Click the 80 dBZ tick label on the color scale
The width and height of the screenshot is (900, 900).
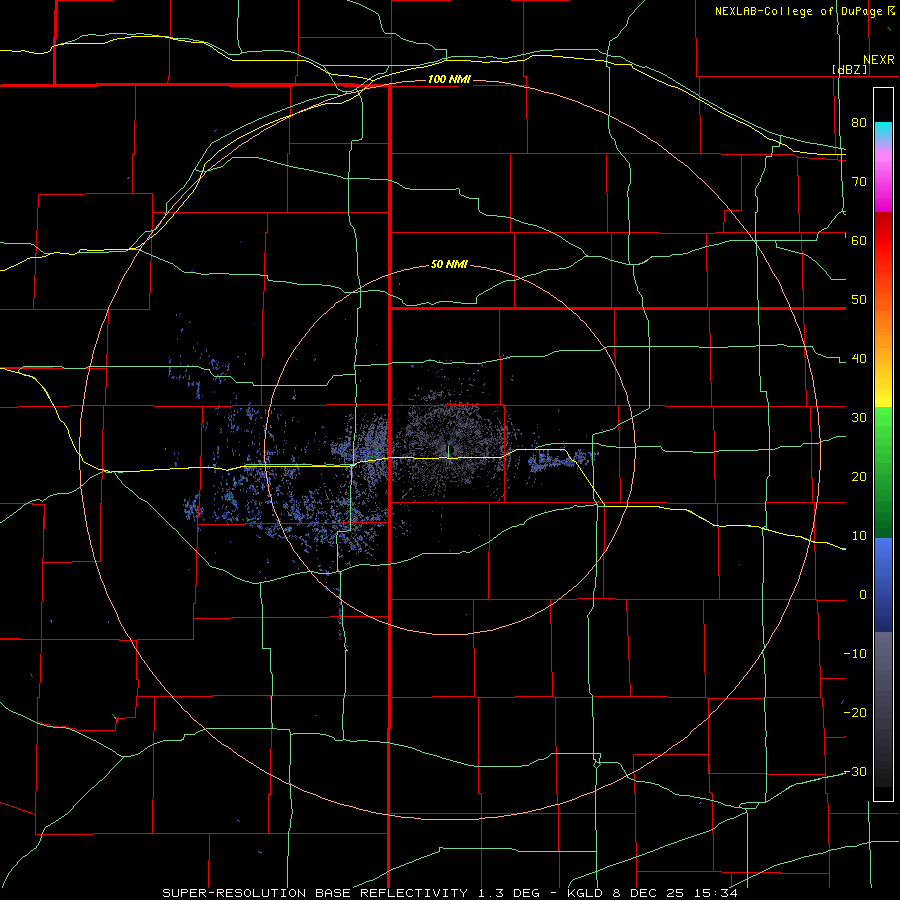coord(859,122)
